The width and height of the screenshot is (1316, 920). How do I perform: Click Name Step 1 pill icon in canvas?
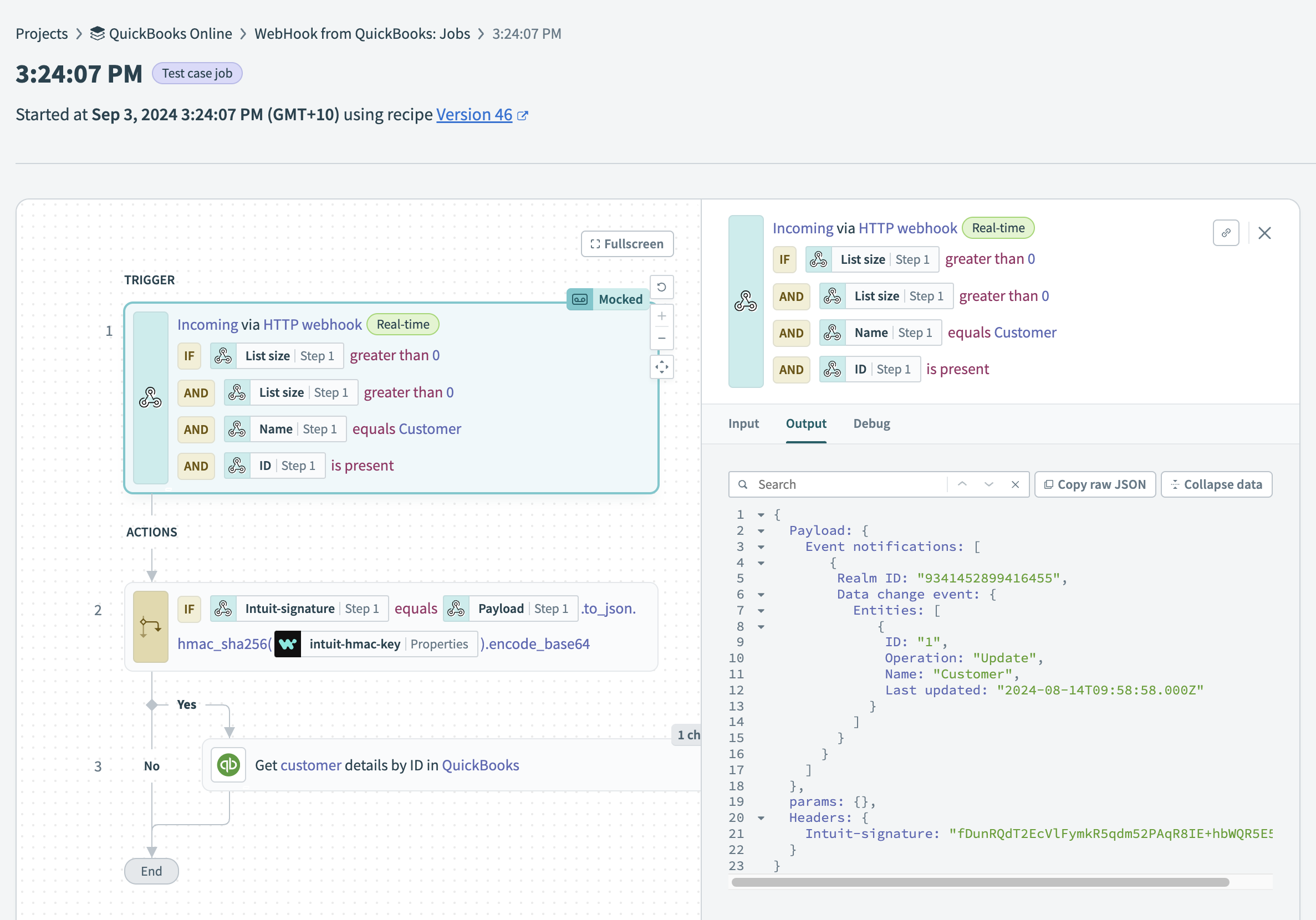(x=237, y=429)
